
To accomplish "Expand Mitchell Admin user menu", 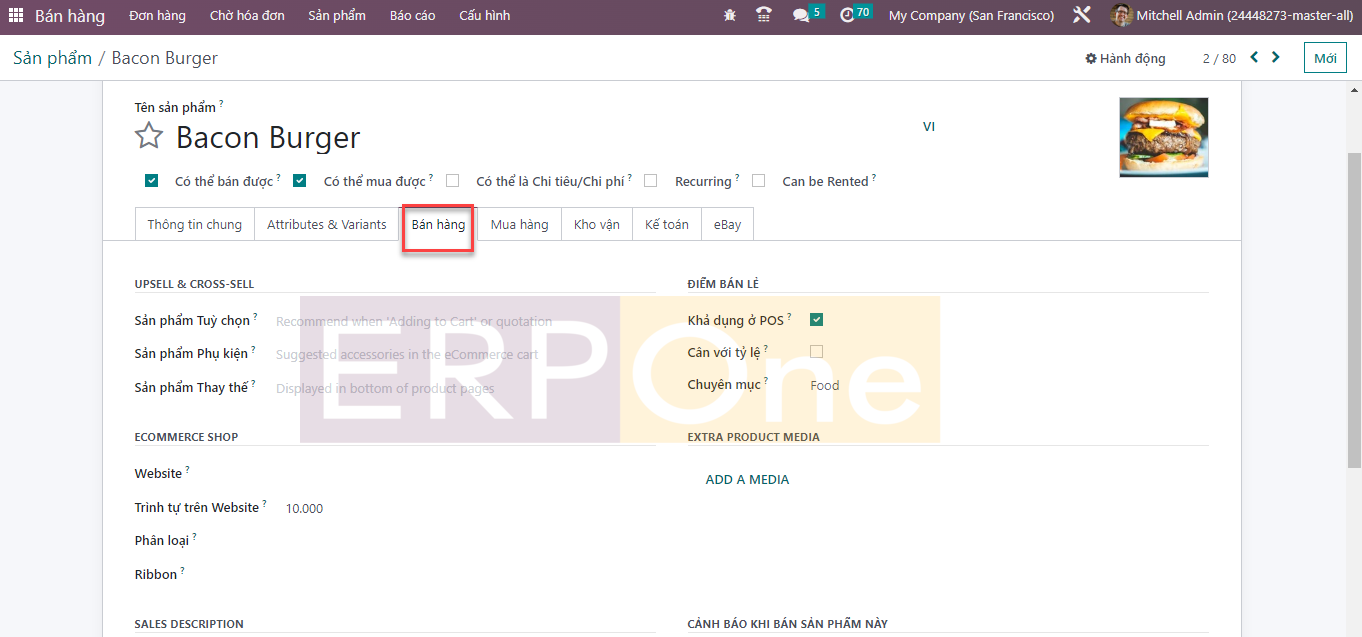I will click(x=1234, y=16).
